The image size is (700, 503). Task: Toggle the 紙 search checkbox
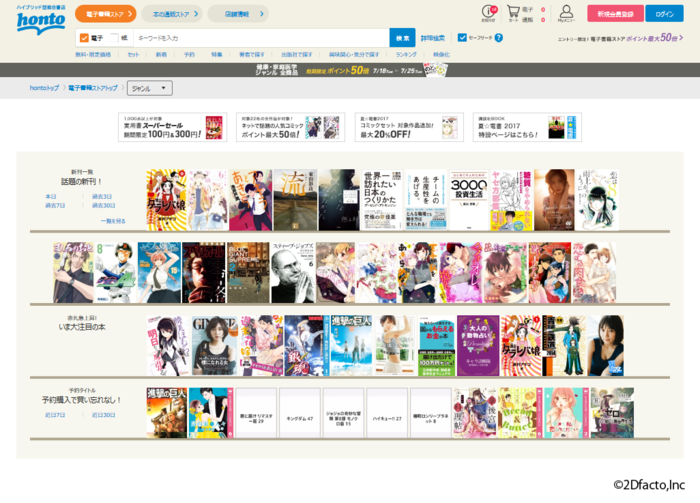tap(114, 38)
